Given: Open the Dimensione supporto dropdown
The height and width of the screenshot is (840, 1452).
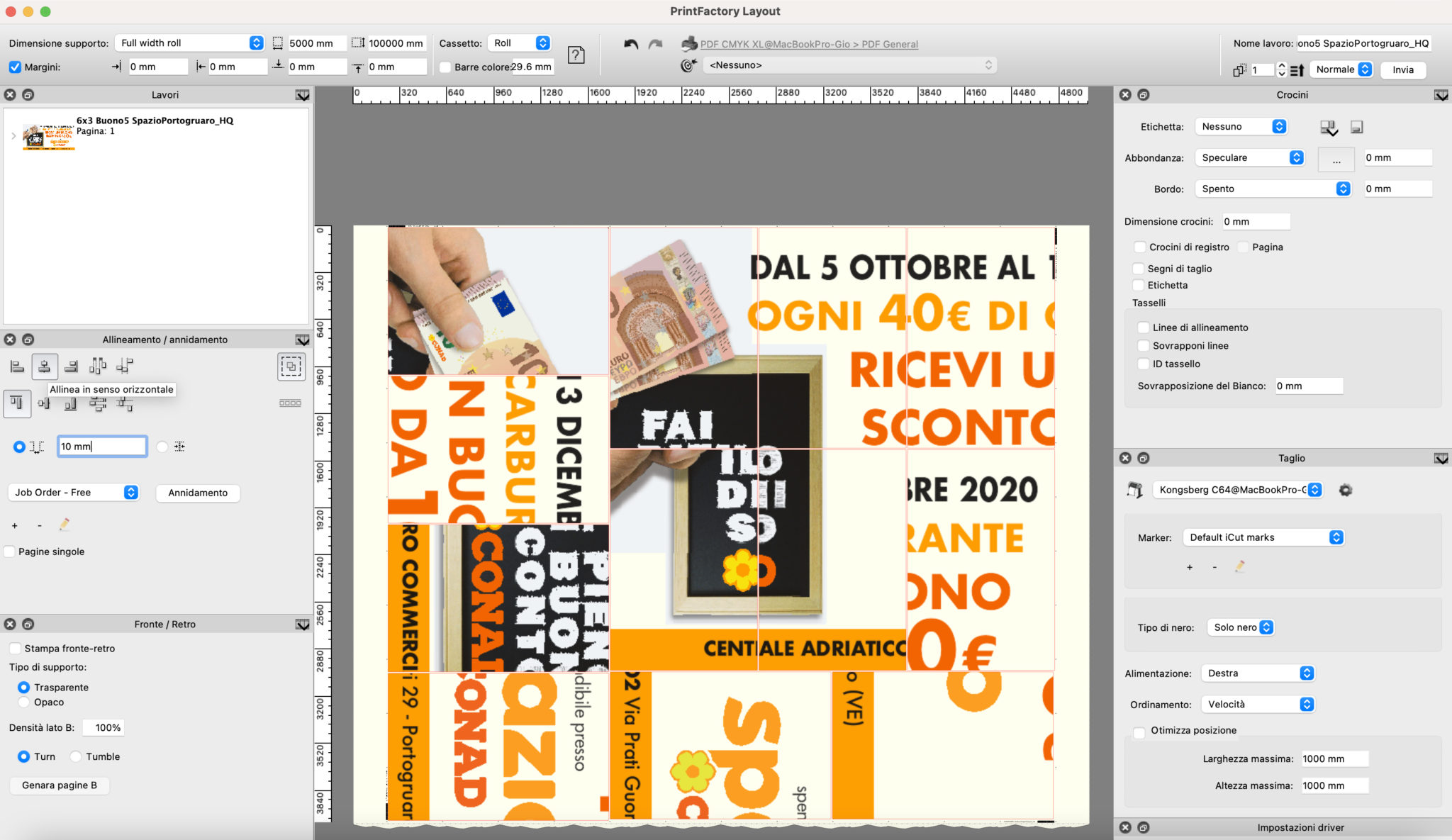Looking at the screenshot, I should pos(189,43).
